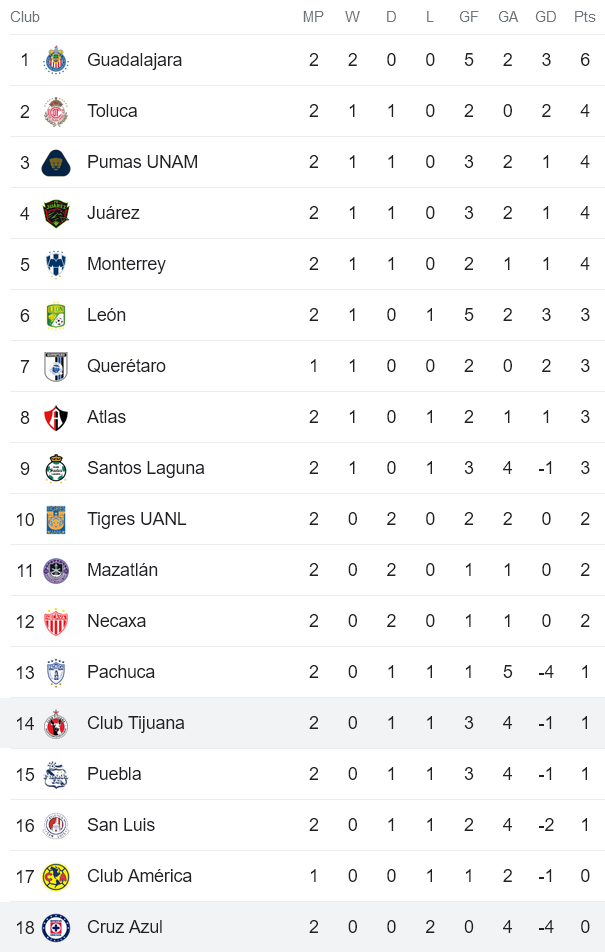
Task: Click Mazatlán's goal difference value
Action: [546, 570]
